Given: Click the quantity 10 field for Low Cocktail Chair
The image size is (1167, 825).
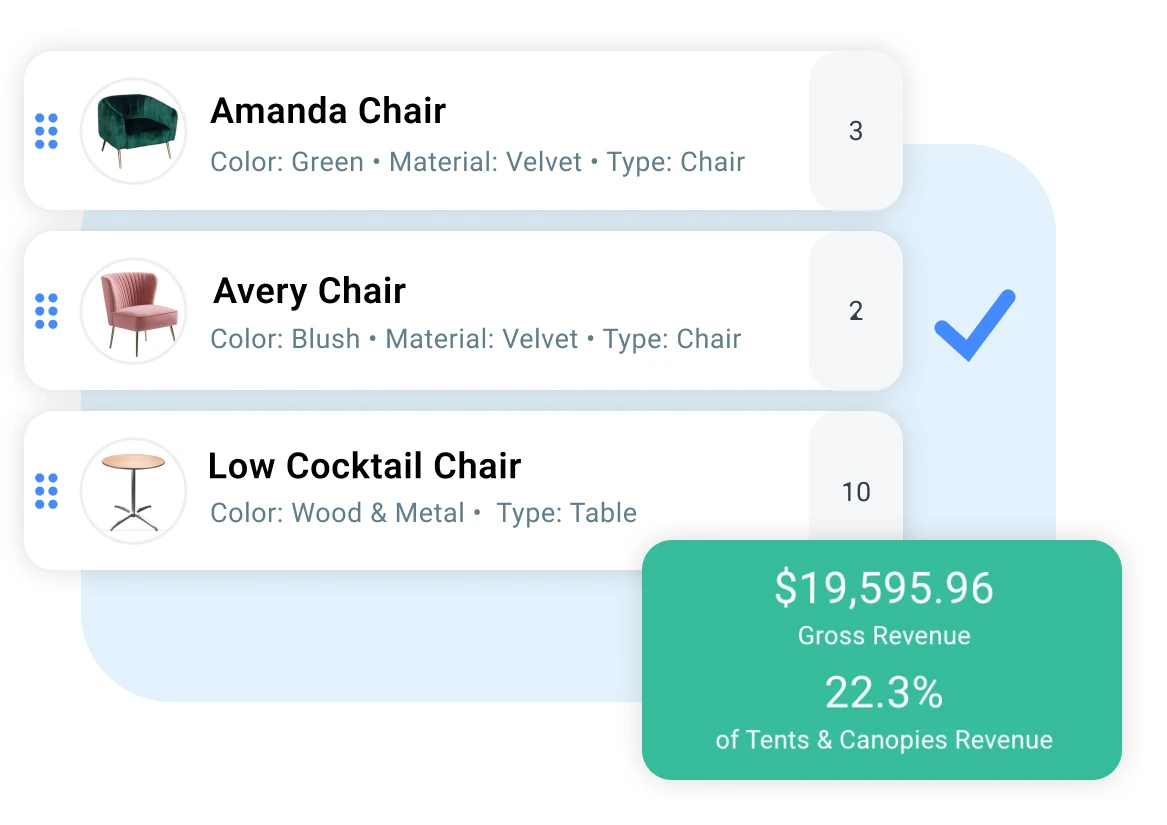Looking at the screenshot, I should click(x=856, y=491).
